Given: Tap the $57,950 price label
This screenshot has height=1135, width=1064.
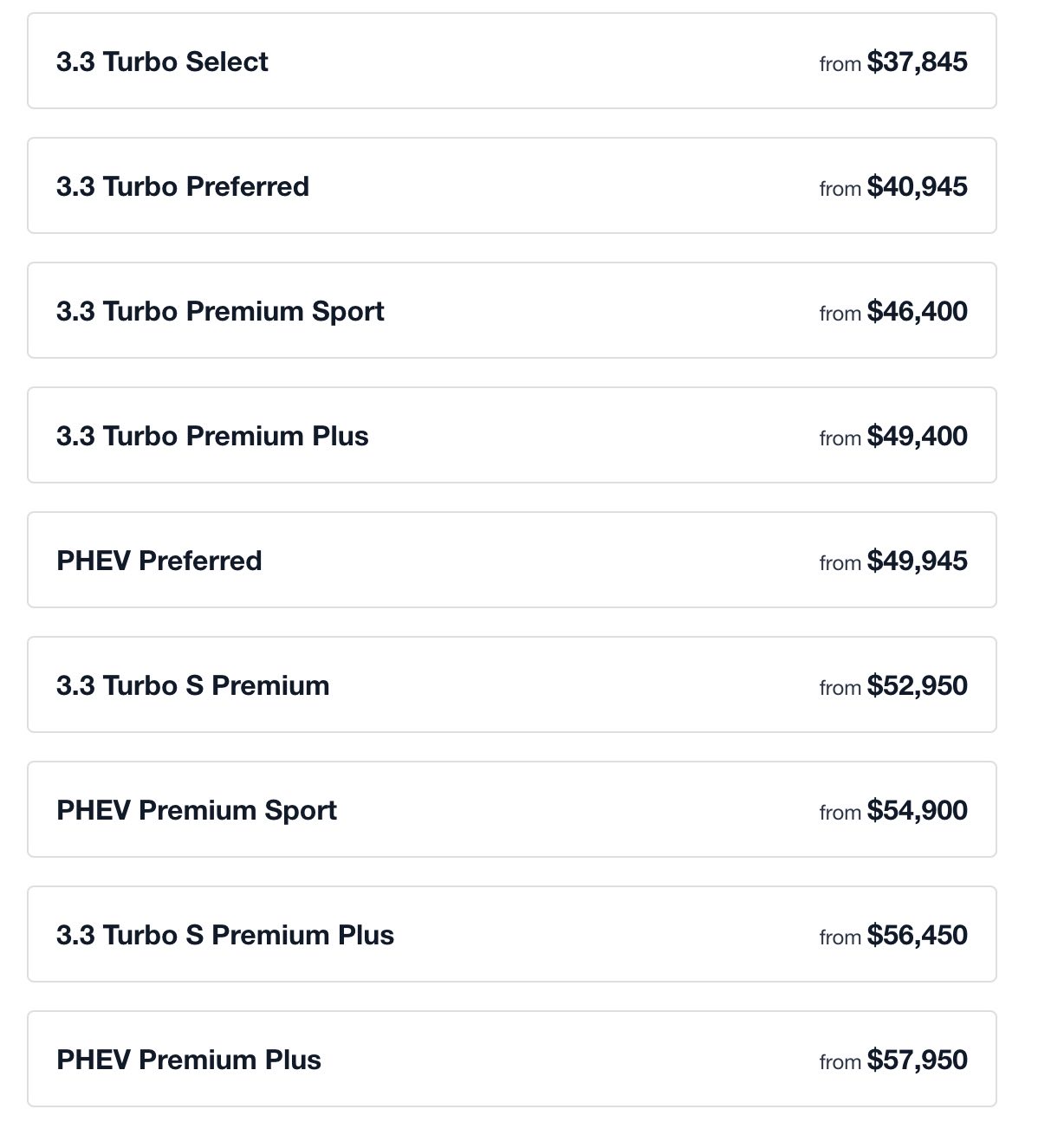Looking at the screenshot, I should pos(917,1060).
